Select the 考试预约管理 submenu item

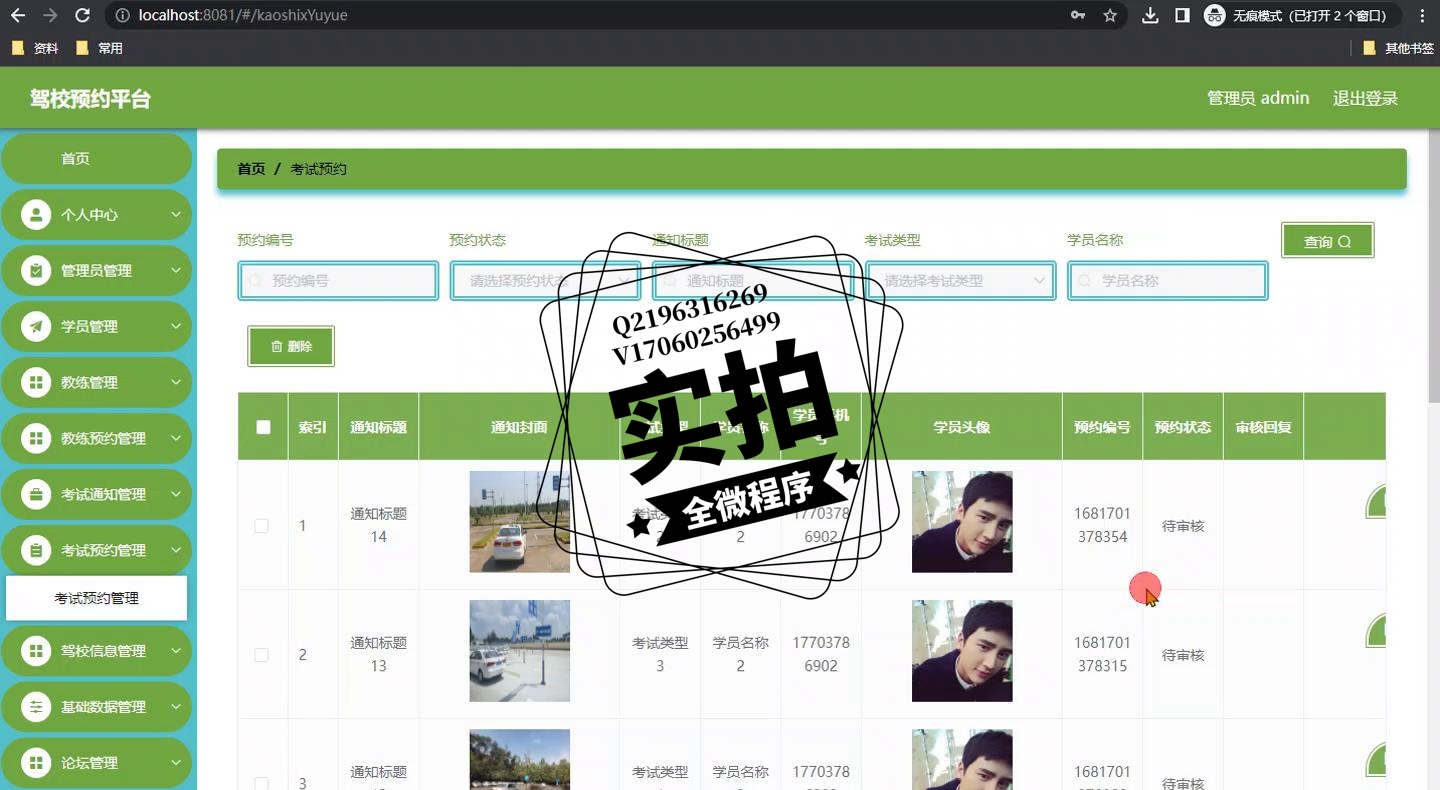[96, 598]
